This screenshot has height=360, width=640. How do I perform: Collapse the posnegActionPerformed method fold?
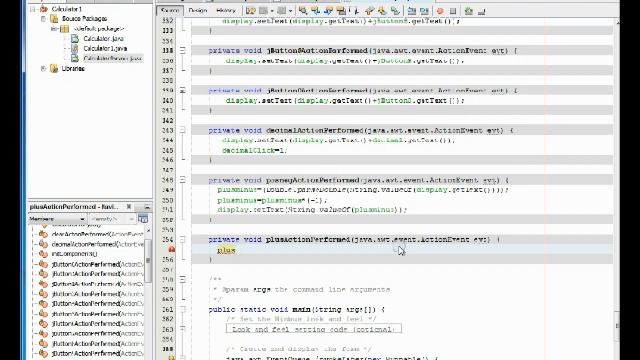(183, 180)
